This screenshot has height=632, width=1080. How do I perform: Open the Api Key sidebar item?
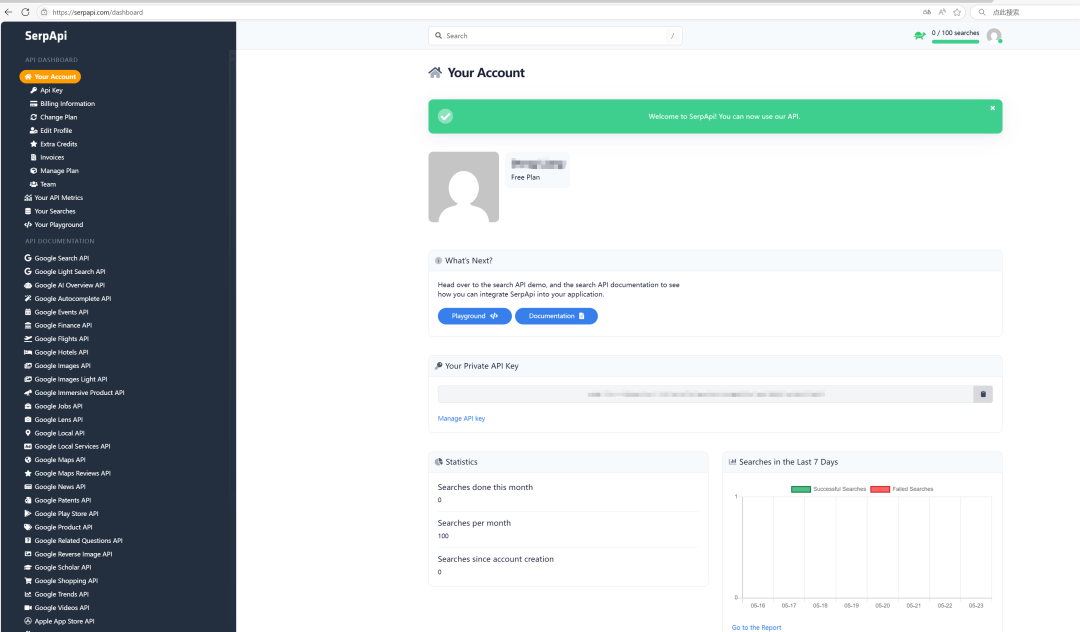click(51, 90)
